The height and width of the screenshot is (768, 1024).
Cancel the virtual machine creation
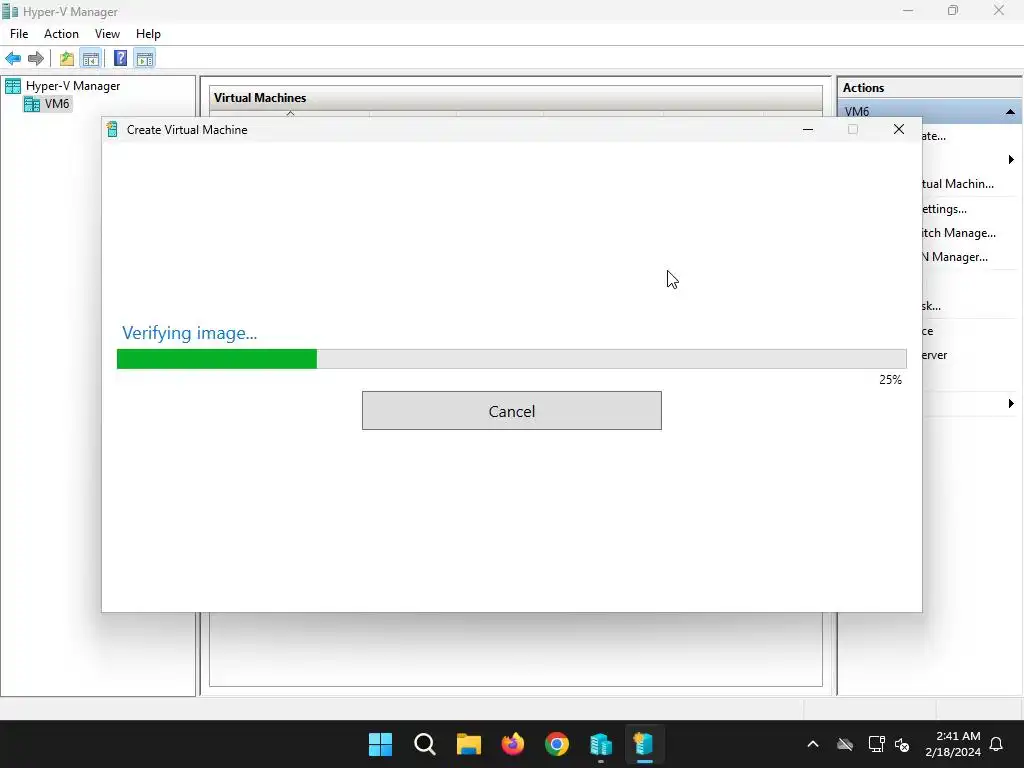[x=512, y=411]
